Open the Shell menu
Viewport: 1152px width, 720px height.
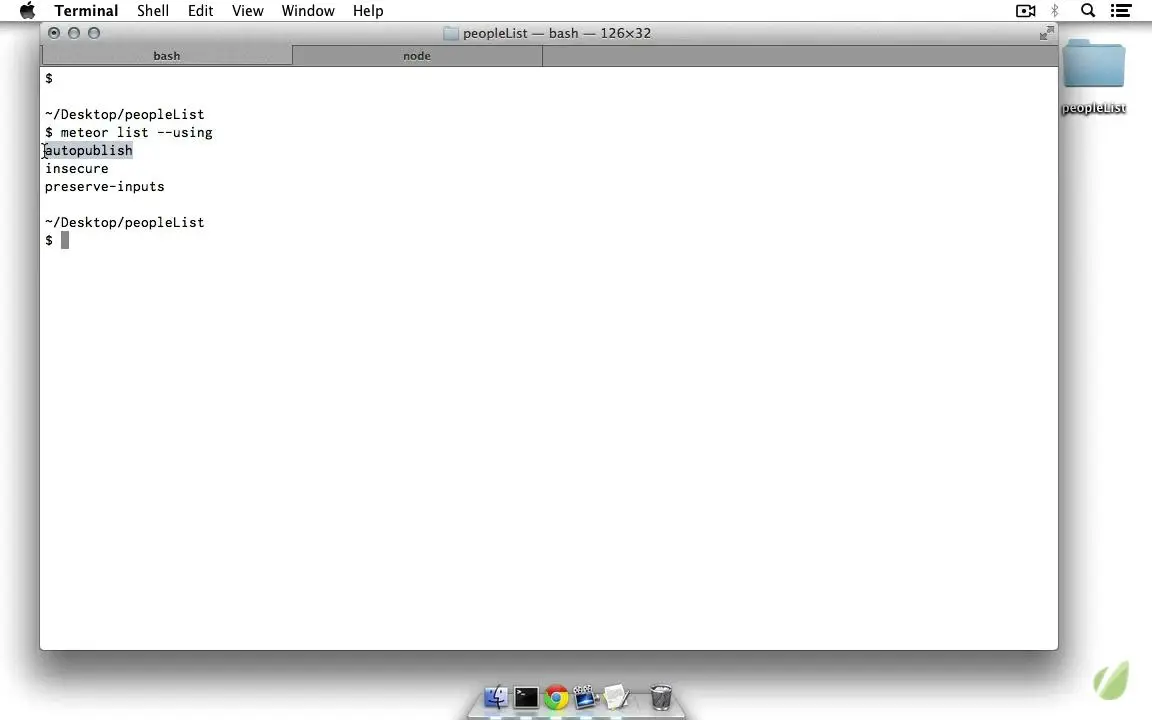(153, 10)
